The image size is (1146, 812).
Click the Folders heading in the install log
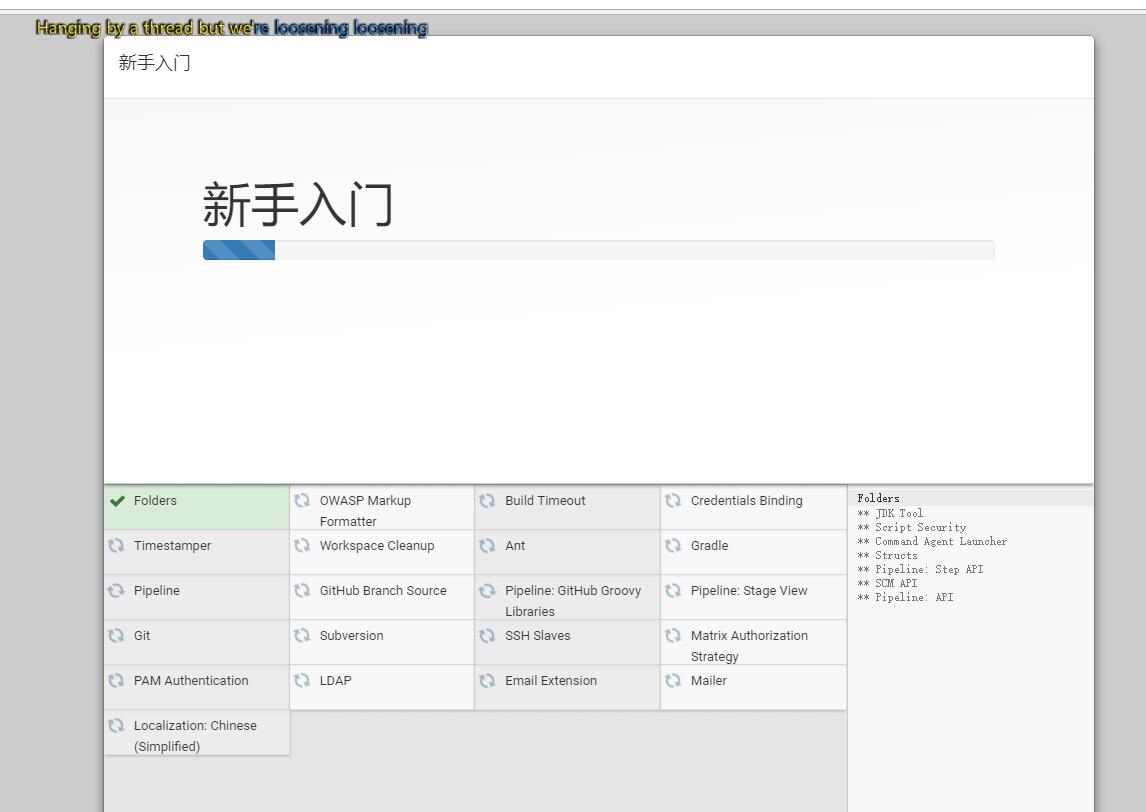point(879,498)
